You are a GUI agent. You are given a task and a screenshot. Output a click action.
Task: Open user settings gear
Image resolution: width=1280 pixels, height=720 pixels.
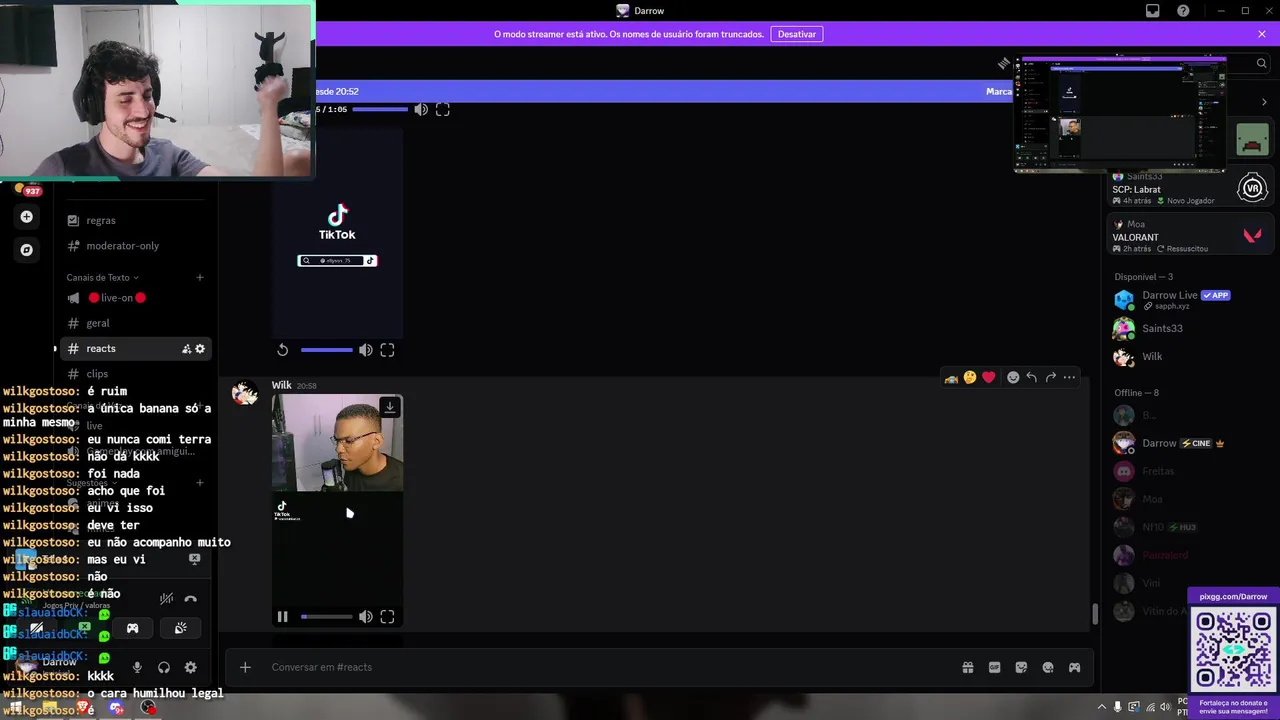[x=191, y=668]
